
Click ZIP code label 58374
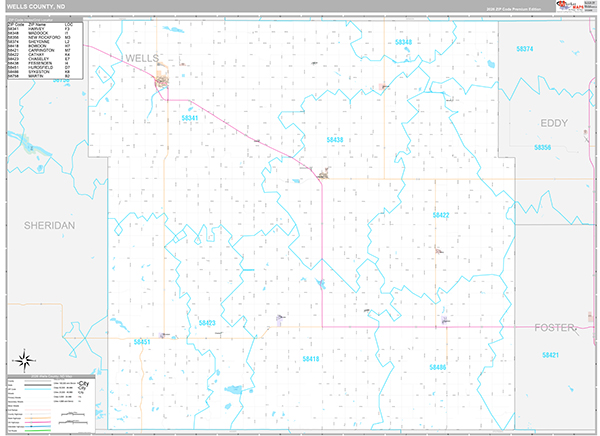point(525,49)
